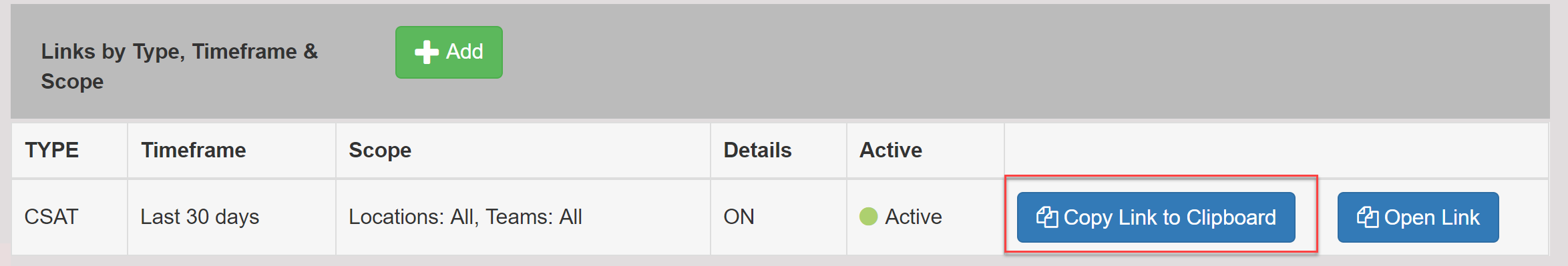
Task: Click the icon on the Open Link button
Action: [1367, 217]
